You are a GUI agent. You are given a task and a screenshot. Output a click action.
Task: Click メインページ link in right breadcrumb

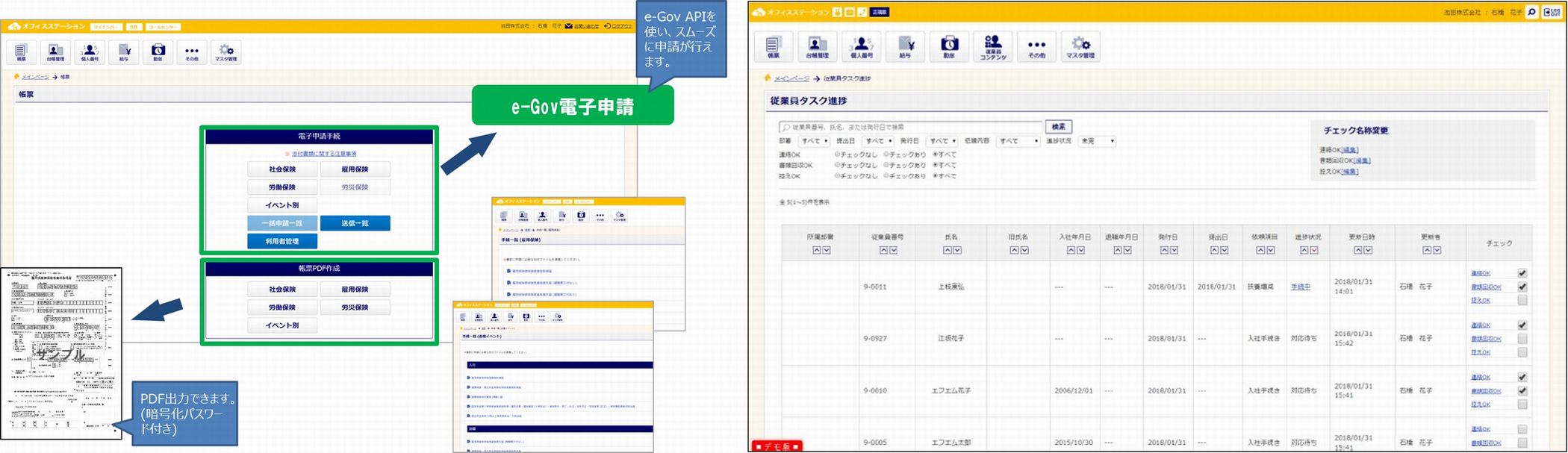click(791, 78)
